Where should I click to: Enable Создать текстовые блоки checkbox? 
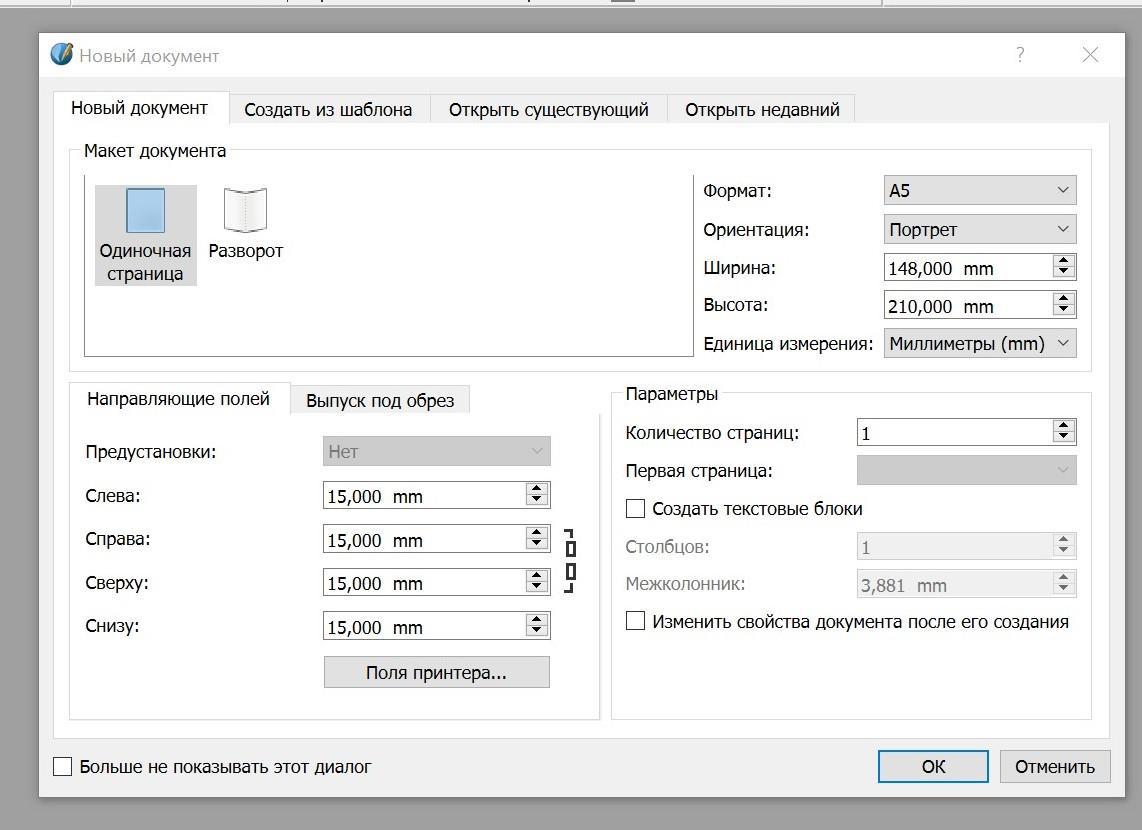[635, 509]
